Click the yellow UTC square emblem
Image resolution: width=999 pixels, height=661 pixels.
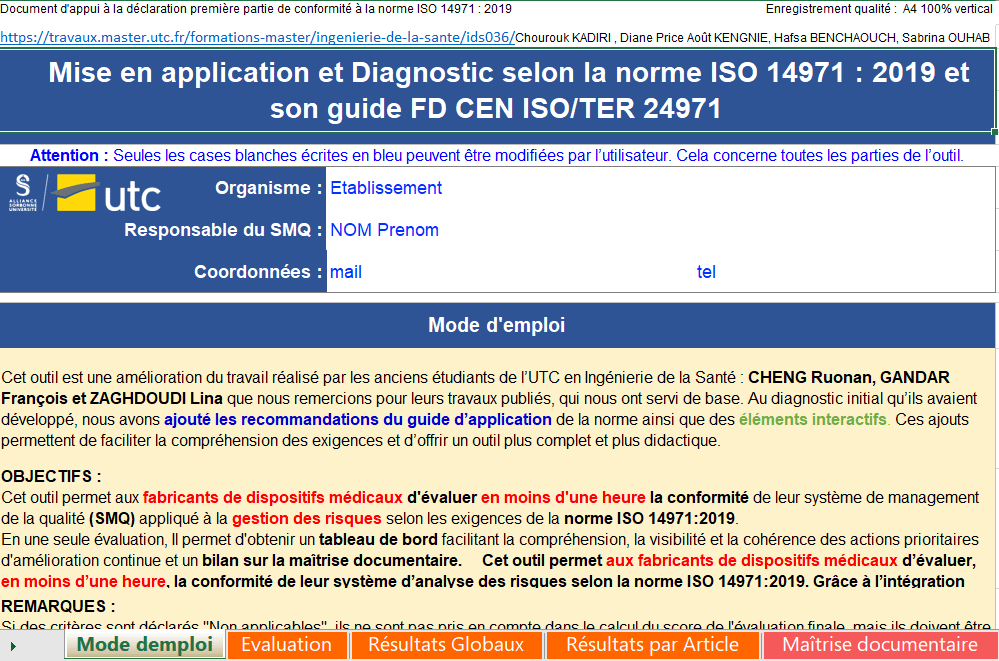[74, 190]
